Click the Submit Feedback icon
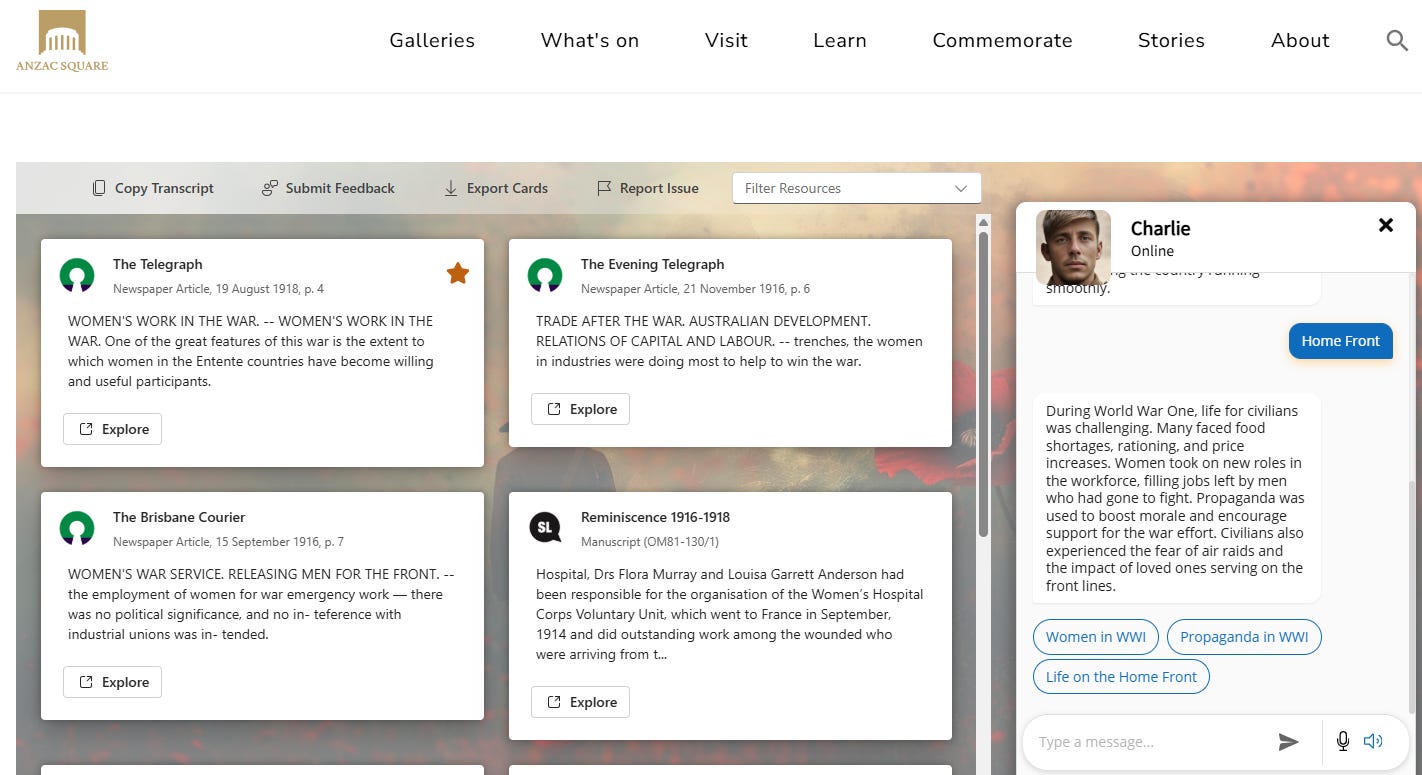Image resolution: width=1422 pixels, height=775 pixels. [x=270, y=188]
